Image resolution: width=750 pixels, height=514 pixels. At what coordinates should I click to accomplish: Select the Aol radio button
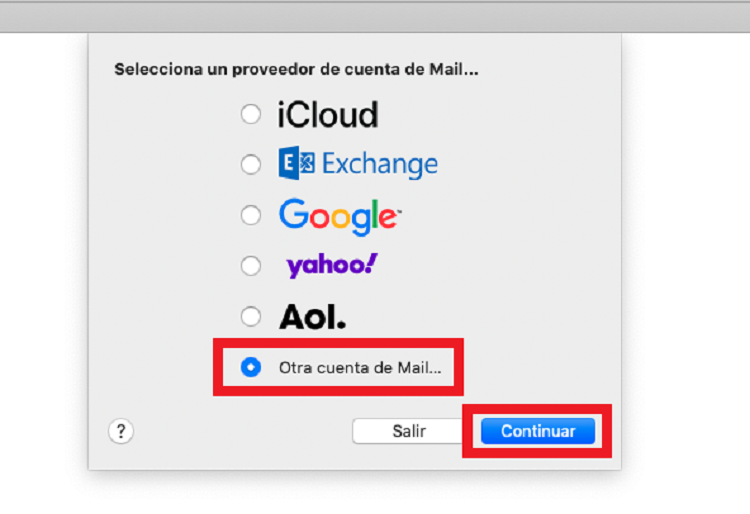coord(251,316)
